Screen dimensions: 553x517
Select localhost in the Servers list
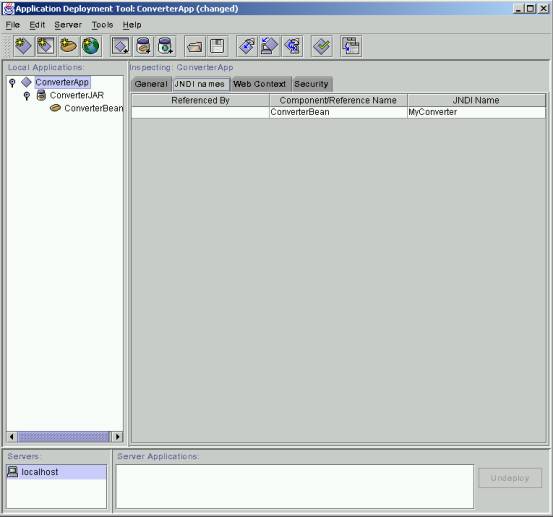[56, 472]
